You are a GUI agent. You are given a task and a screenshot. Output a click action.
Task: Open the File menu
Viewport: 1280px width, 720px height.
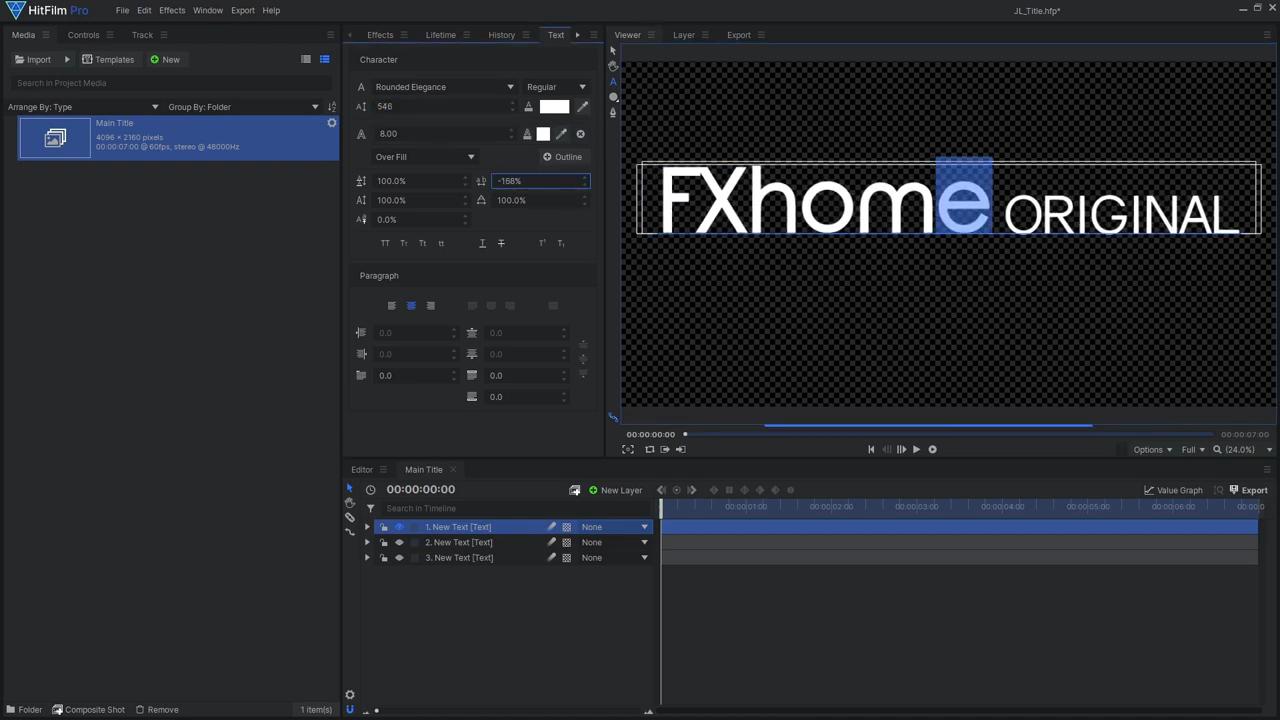point(122,10)
